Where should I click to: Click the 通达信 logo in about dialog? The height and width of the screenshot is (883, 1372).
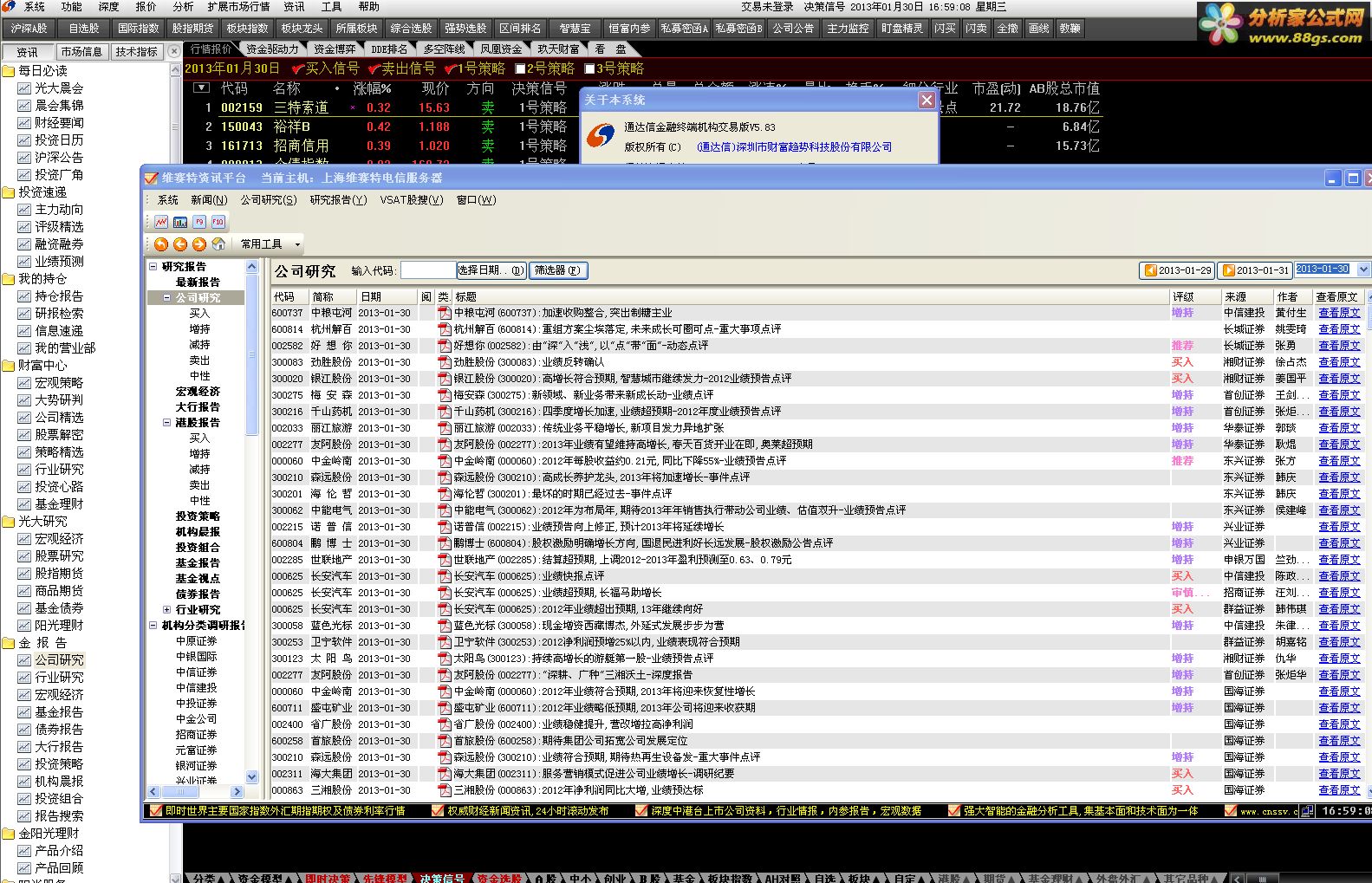pyautogui.click(x=600, y=135)
